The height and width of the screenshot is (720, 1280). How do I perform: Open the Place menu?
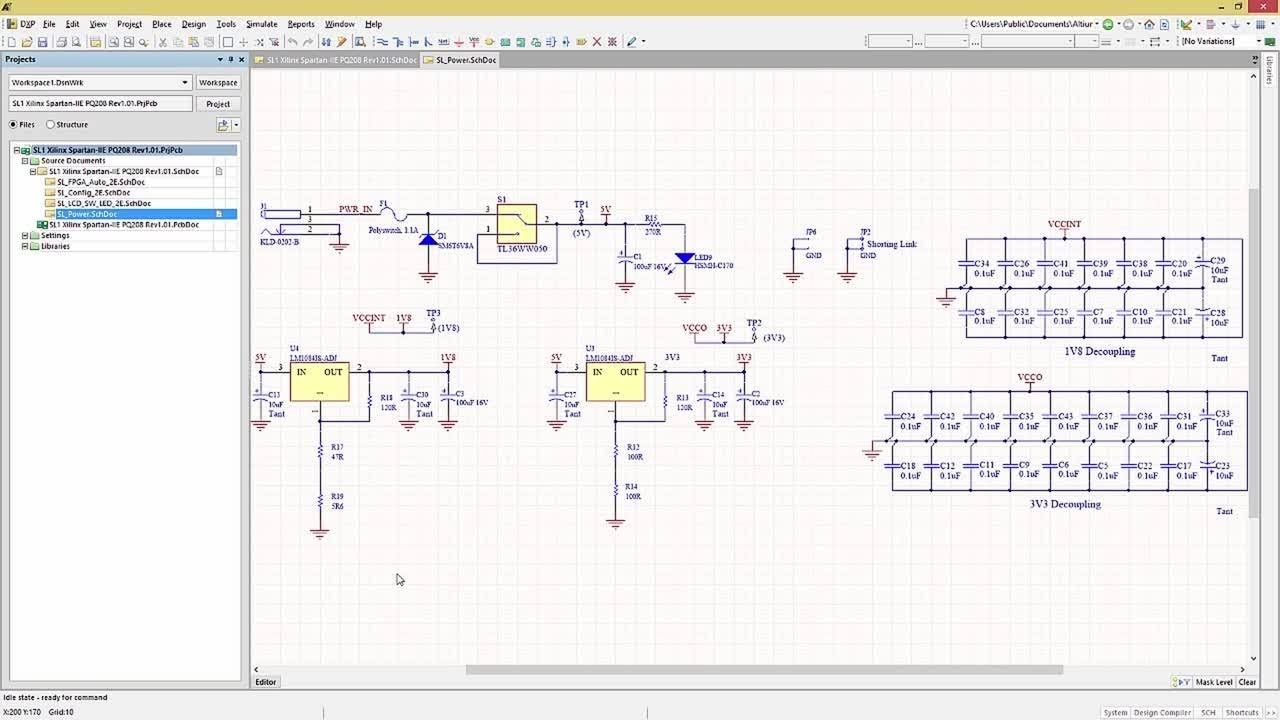click(x=161, y=24)
